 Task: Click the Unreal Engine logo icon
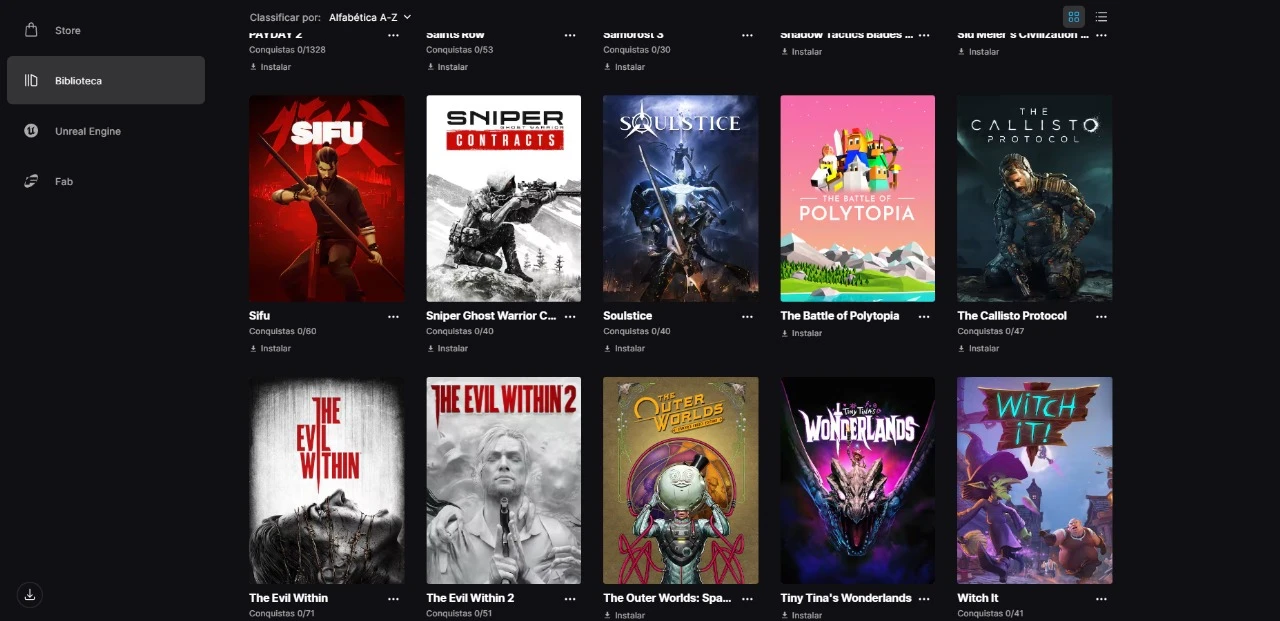tap(31, 131)
